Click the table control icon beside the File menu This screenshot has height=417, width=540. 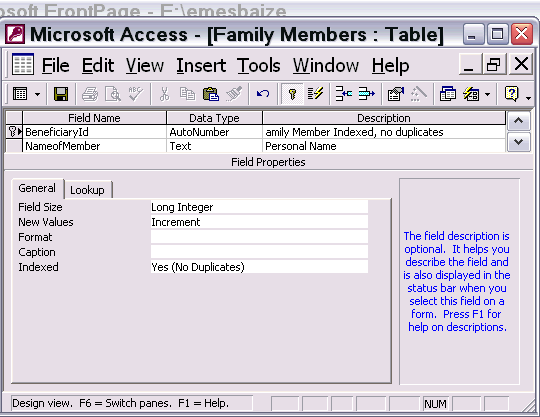[23, 64]
